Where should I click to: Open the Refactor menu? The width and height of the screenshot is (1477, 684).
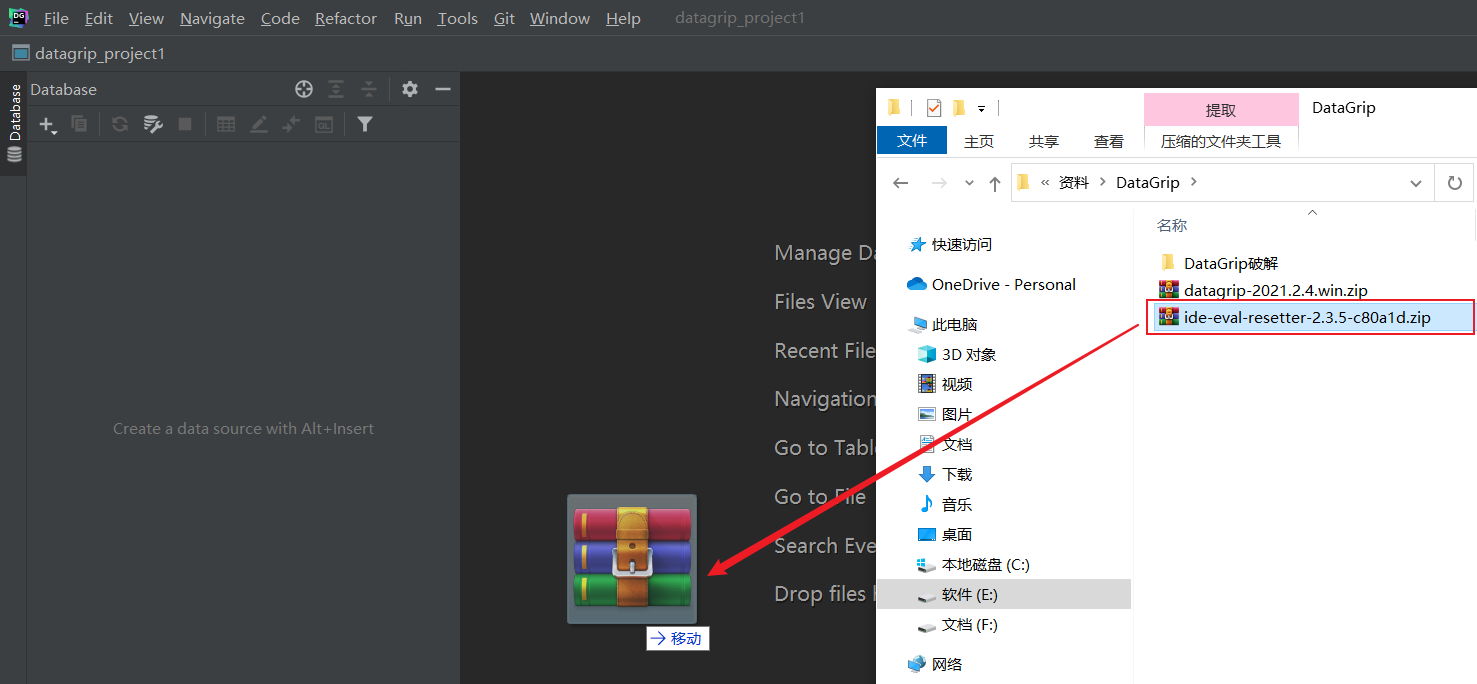coord(346,19)
